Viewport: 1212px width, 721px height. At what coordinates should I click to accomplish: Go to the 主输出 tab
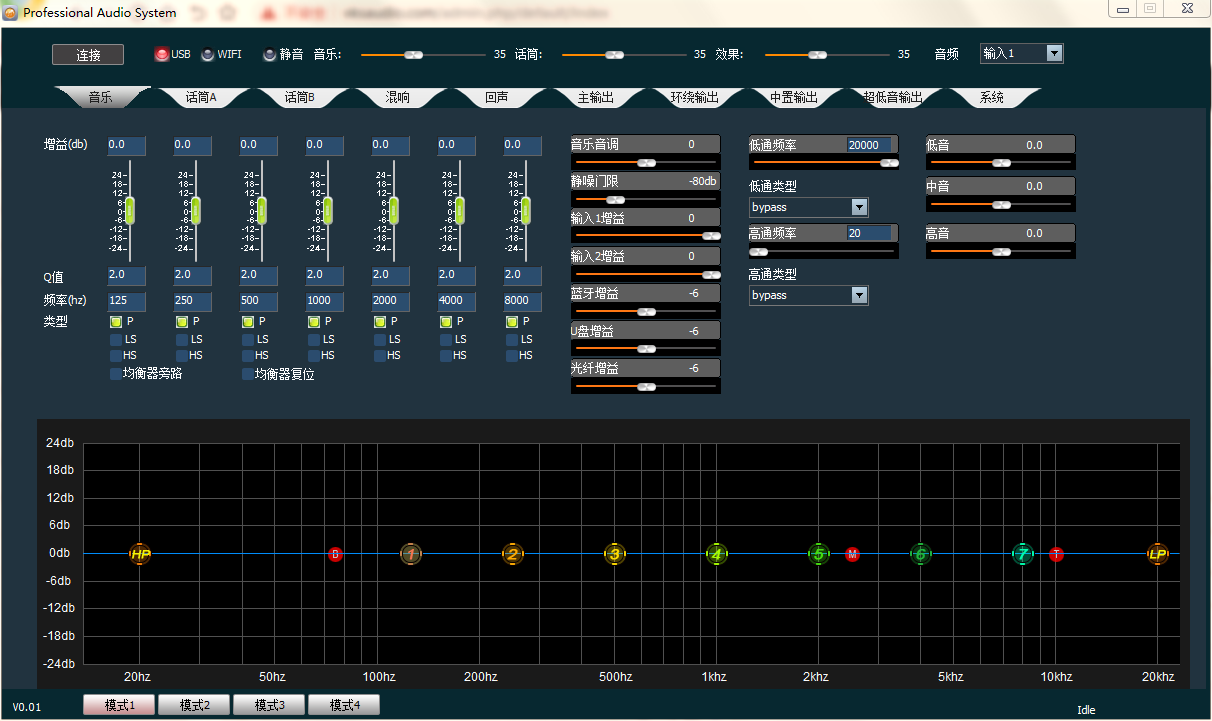[x=596, y=98]
